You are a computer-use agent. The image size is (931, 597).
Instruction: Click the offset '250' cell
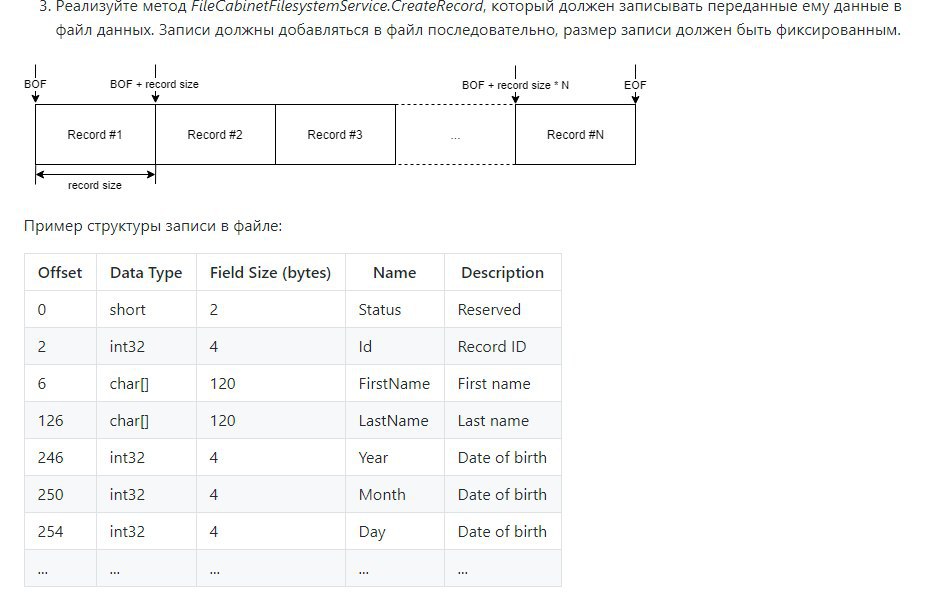60,494
